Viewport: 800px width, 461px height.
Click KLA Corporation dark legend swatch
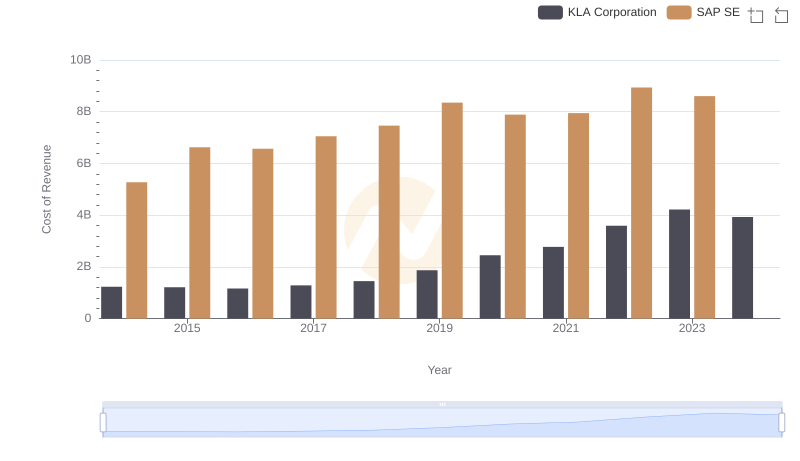pos(550,12)
